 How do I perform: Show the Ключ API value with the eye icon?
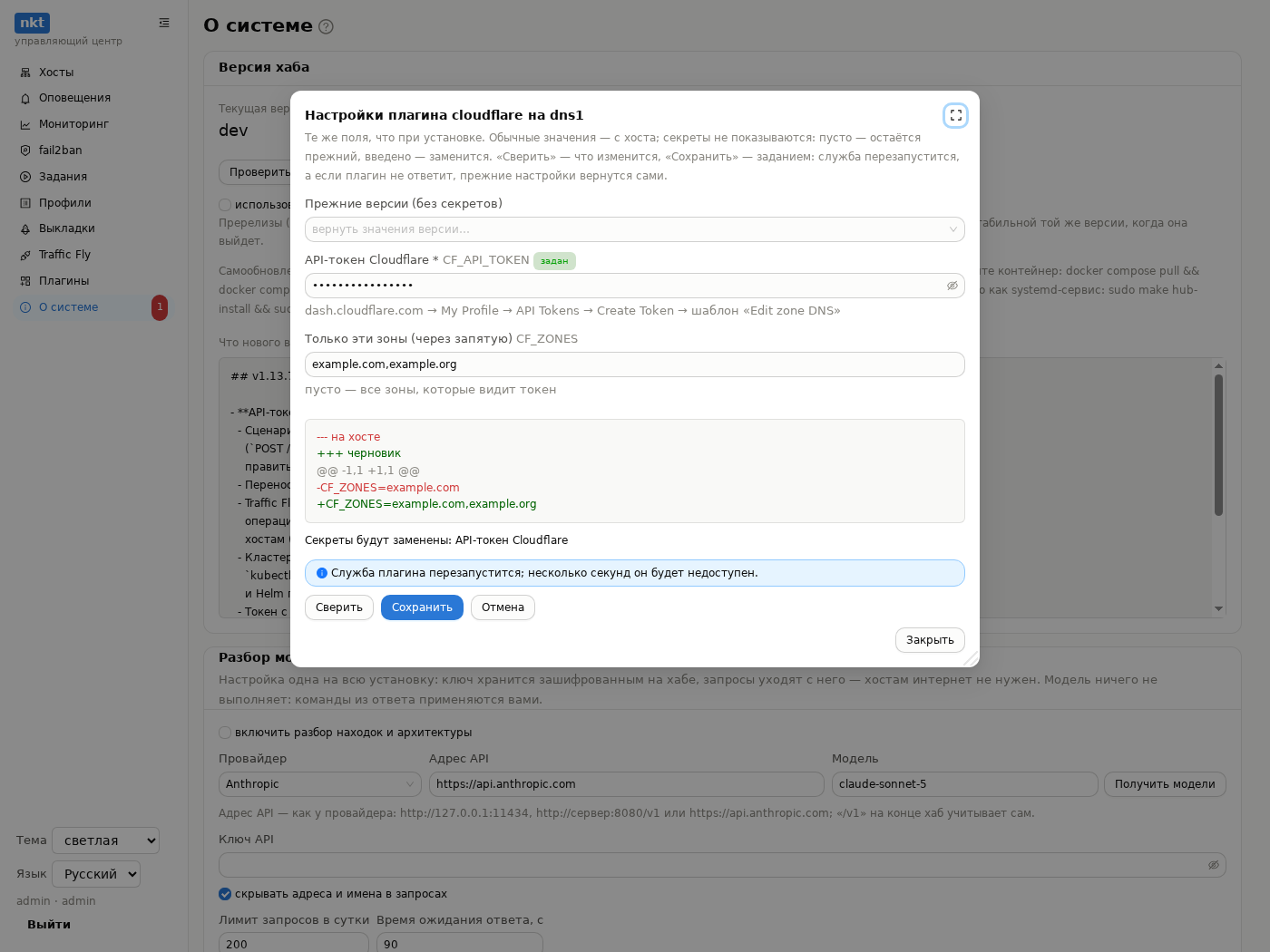1214,865
